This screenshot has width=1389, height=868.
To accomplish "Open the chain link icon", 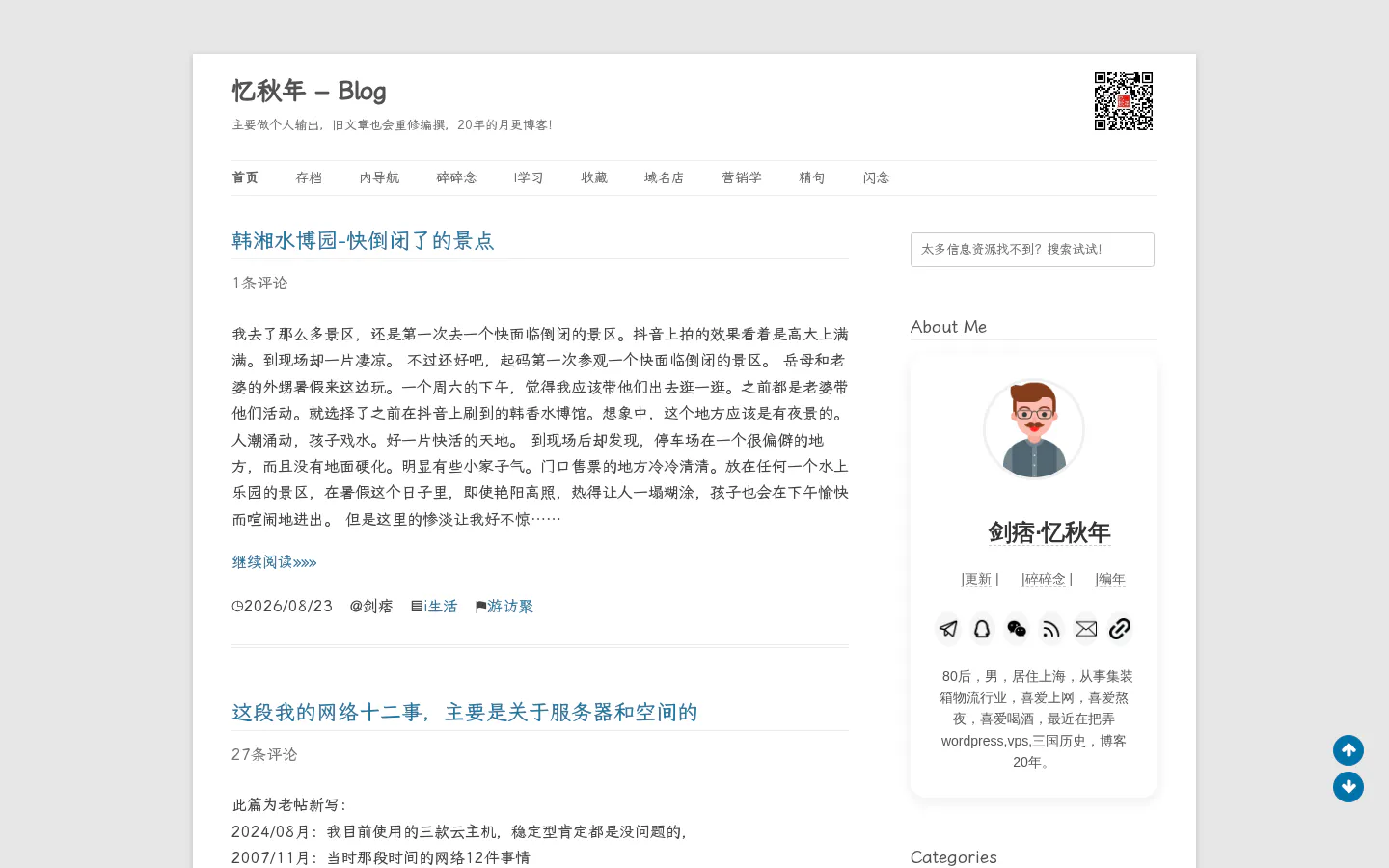I will (1120, 629).
